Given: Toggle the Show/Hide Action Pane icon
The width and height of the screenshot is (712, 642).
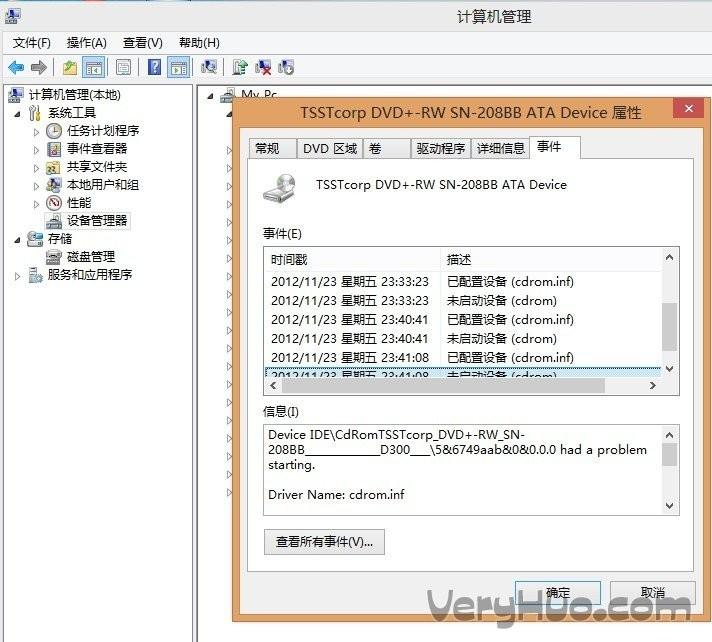Looking at the screenshot, I should [x=178, y=68].
